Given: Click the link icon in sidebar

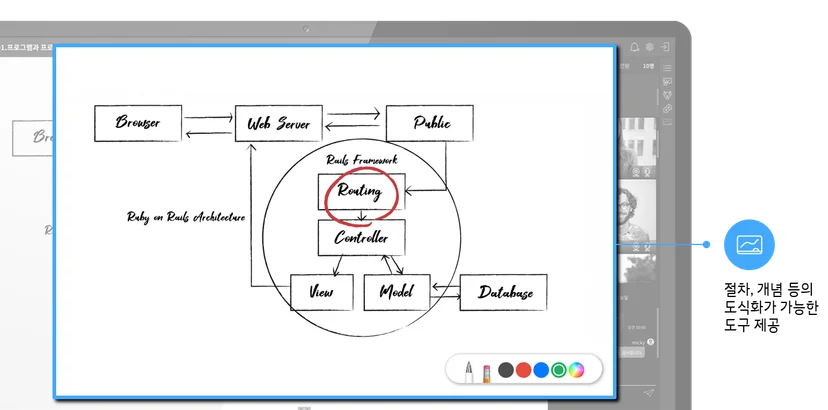Looking at the screenshot, I should [667, 108].
